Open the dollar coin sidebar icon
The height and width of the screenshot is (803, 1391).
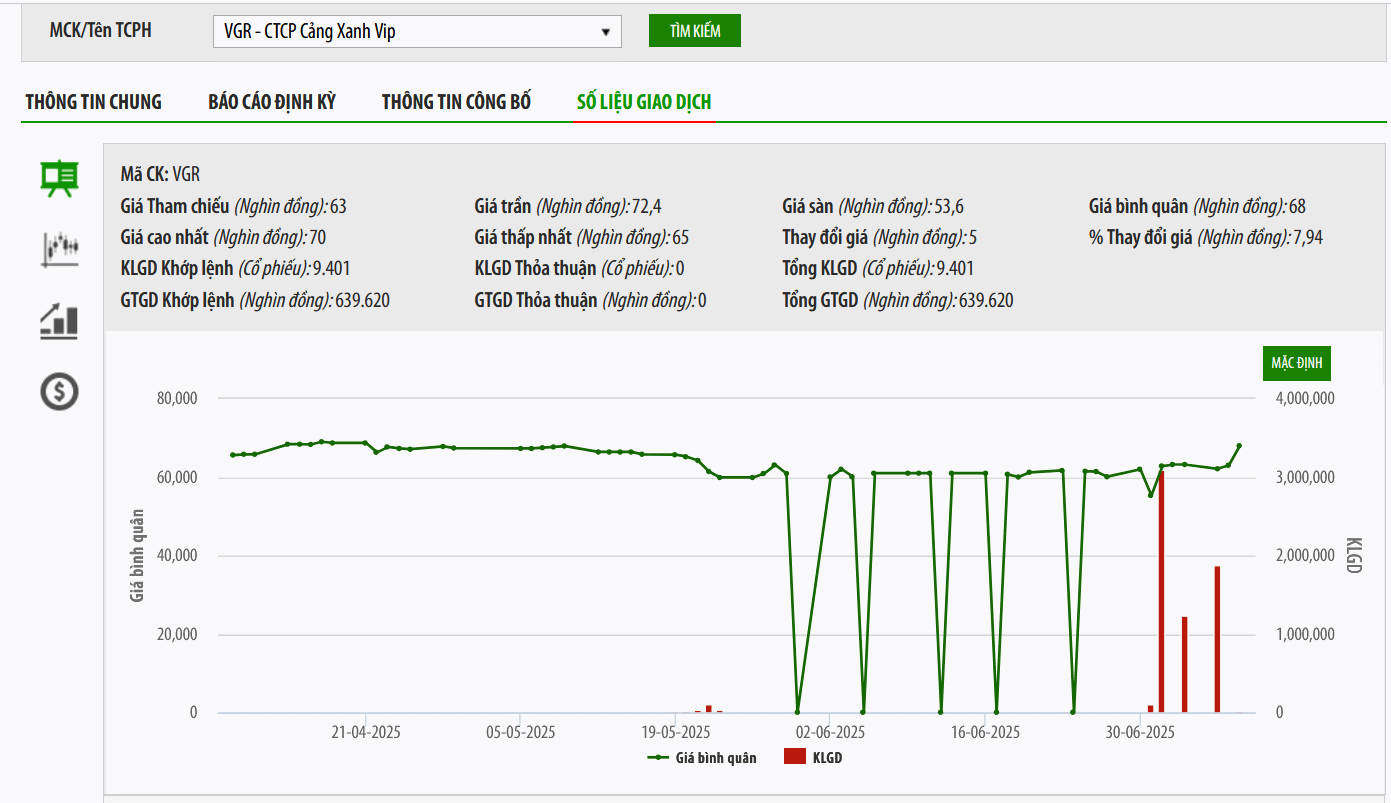pos(59,391)
